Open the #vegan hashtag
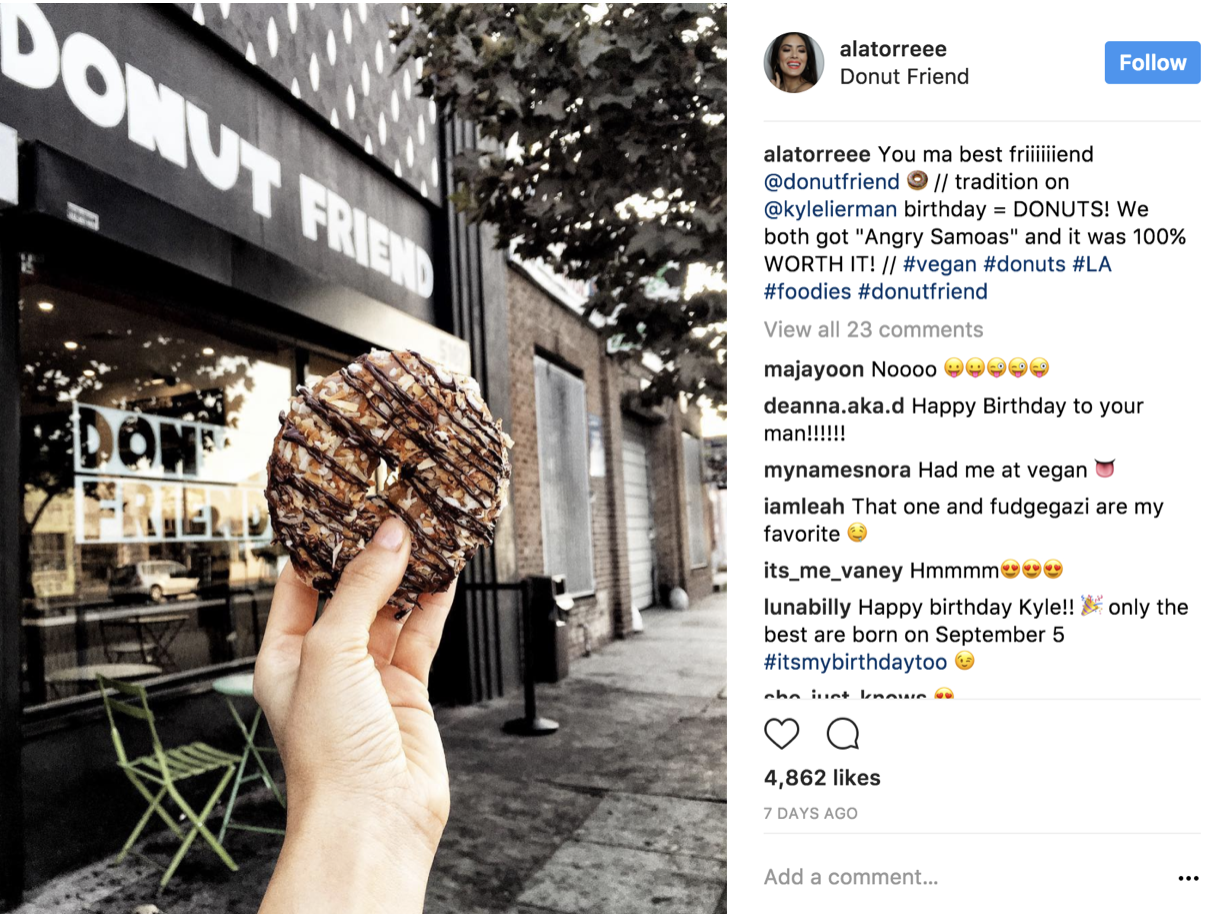The height and width of the screenshot is (914, 1222). point(939,264)
